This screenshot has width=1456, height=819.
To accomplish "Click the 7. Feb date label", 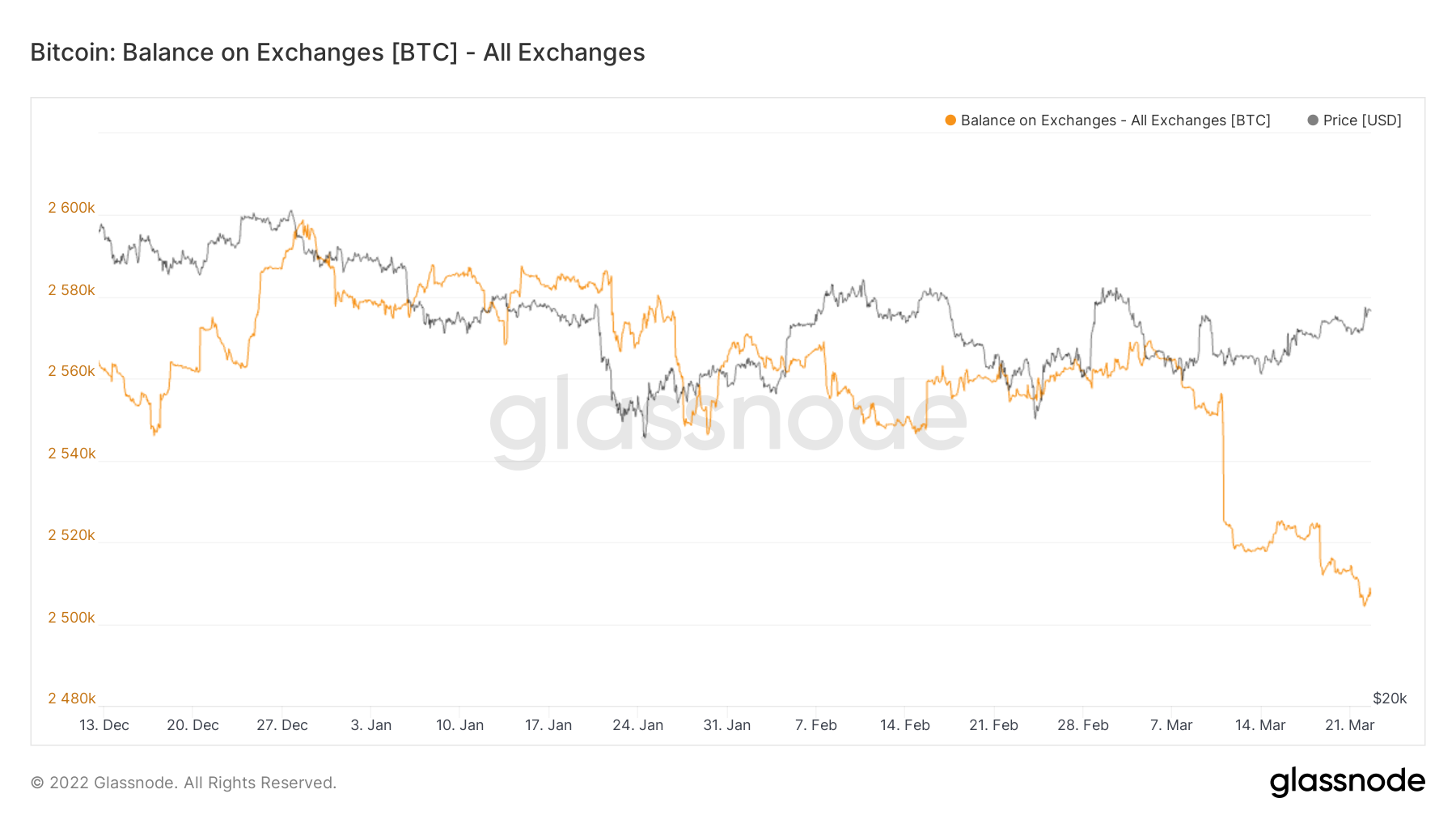I will pos(815,725).
